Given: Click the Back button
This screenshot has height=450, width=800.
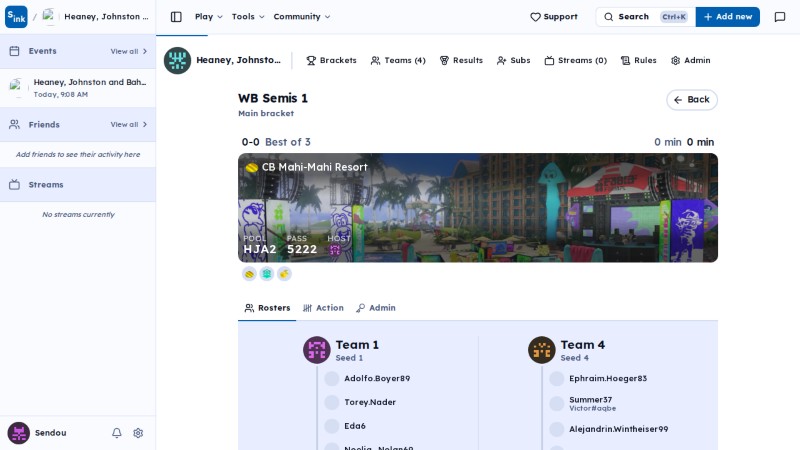Looking at the screenshot, I should coord(692,100).
